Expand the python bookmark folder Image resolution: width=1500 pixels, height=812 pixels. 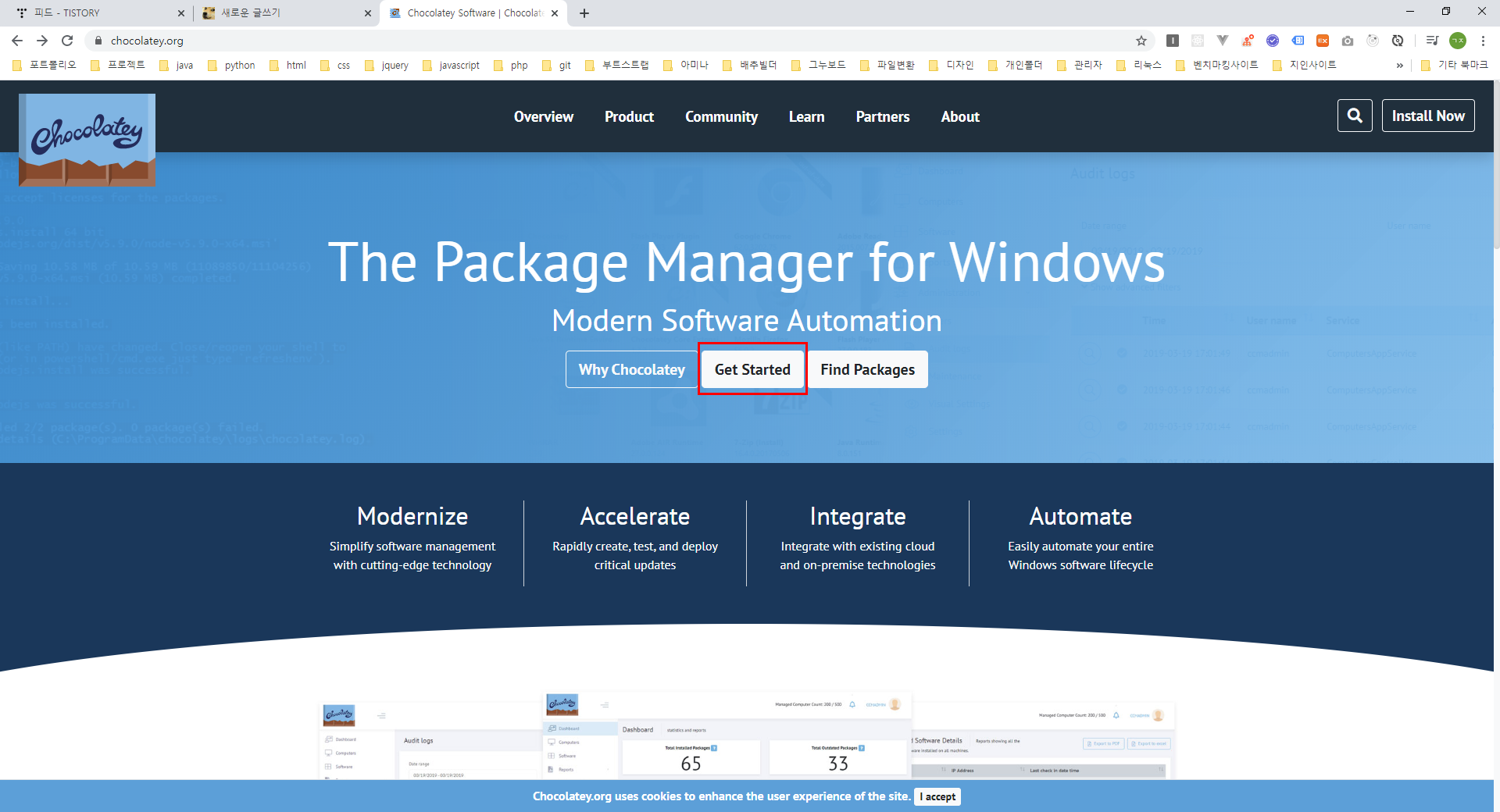pyautogui.click(x=231, y=66)
